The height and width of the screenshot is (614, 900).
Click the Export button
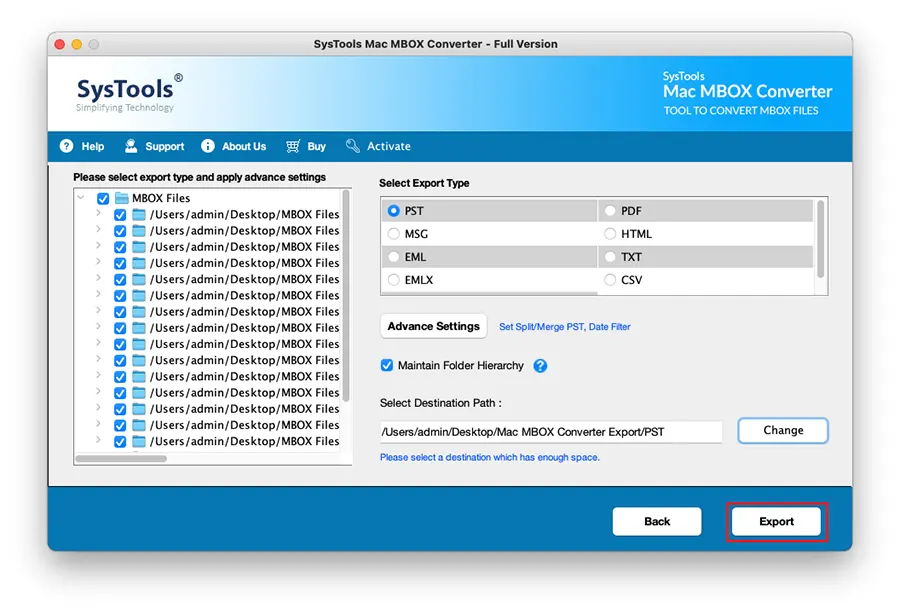tap(776, 521)
